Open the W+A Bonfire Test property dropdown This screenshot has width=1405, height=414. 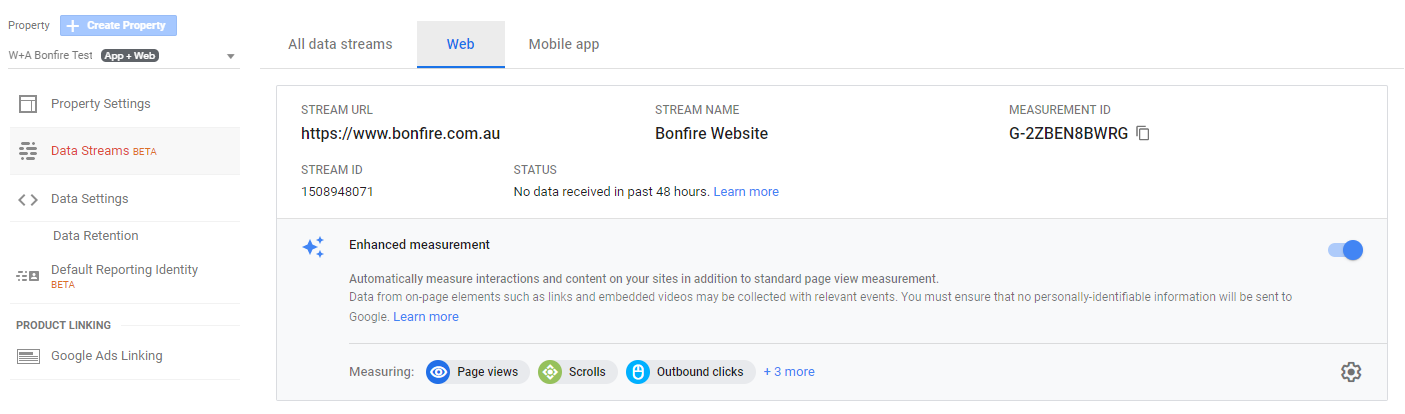click(x=123, y=56)
